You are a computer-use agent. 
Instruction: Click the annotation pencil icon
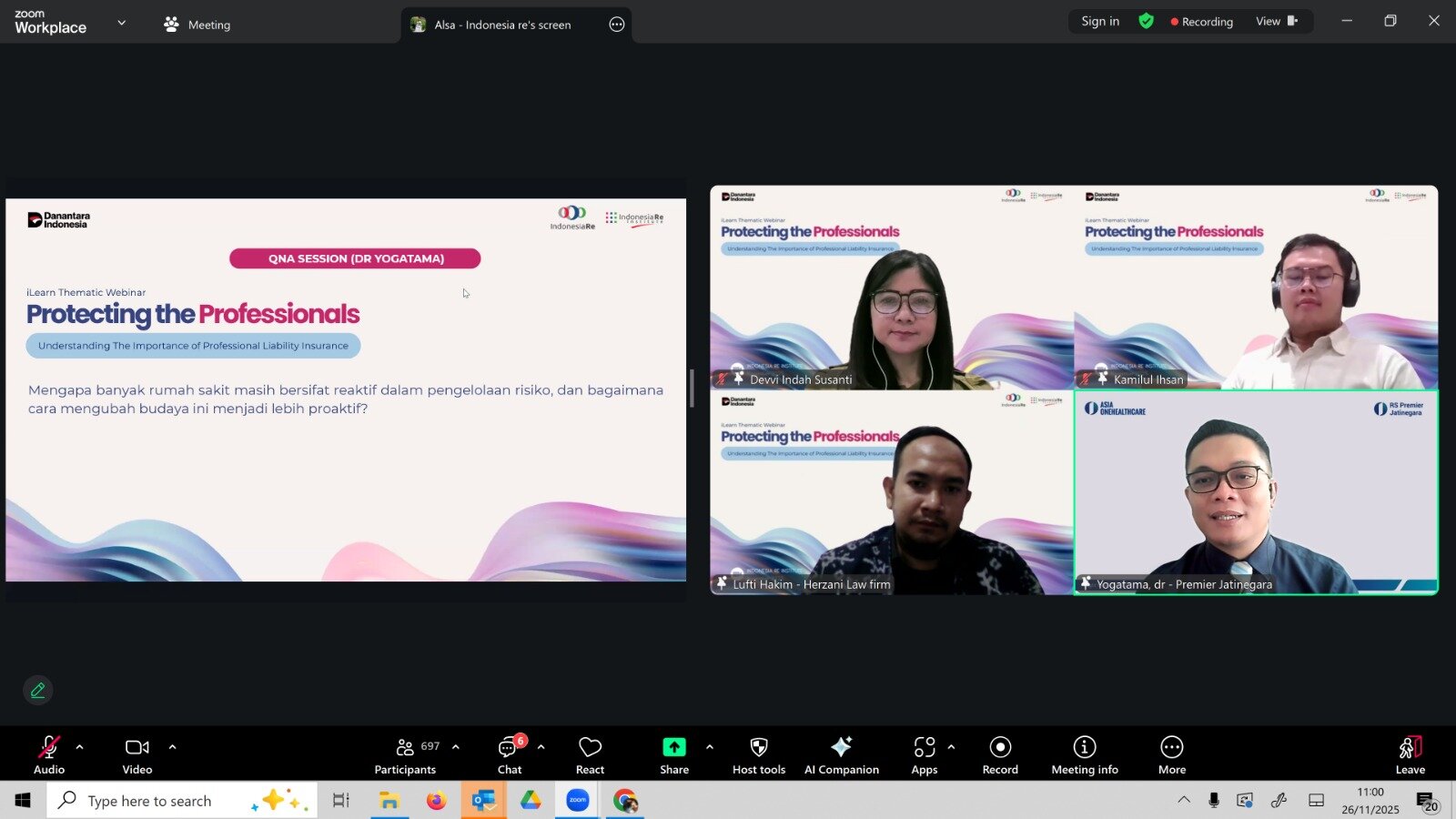(x=38, y=691)
